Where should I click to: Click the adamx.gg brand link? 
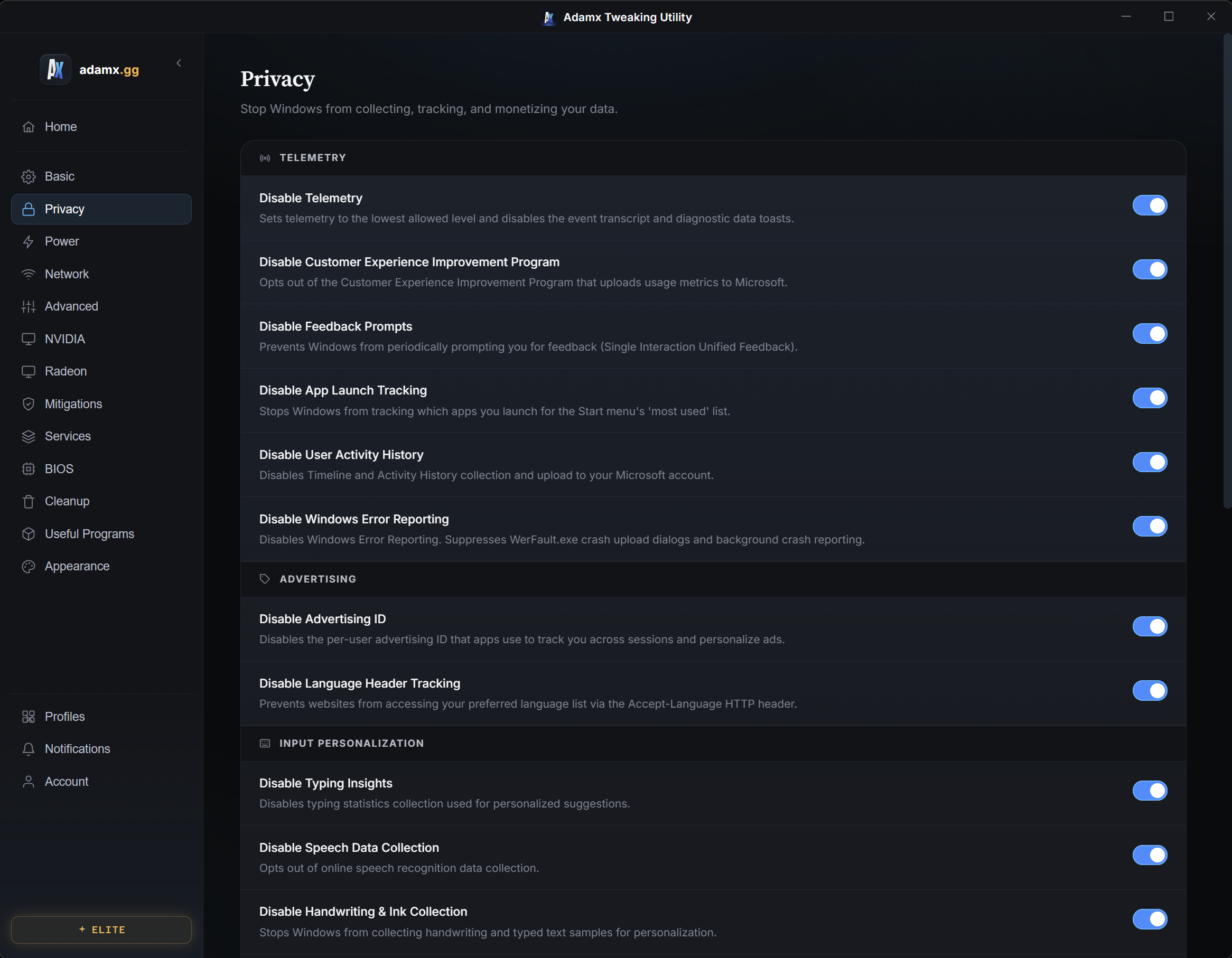(x=109, y=70)
